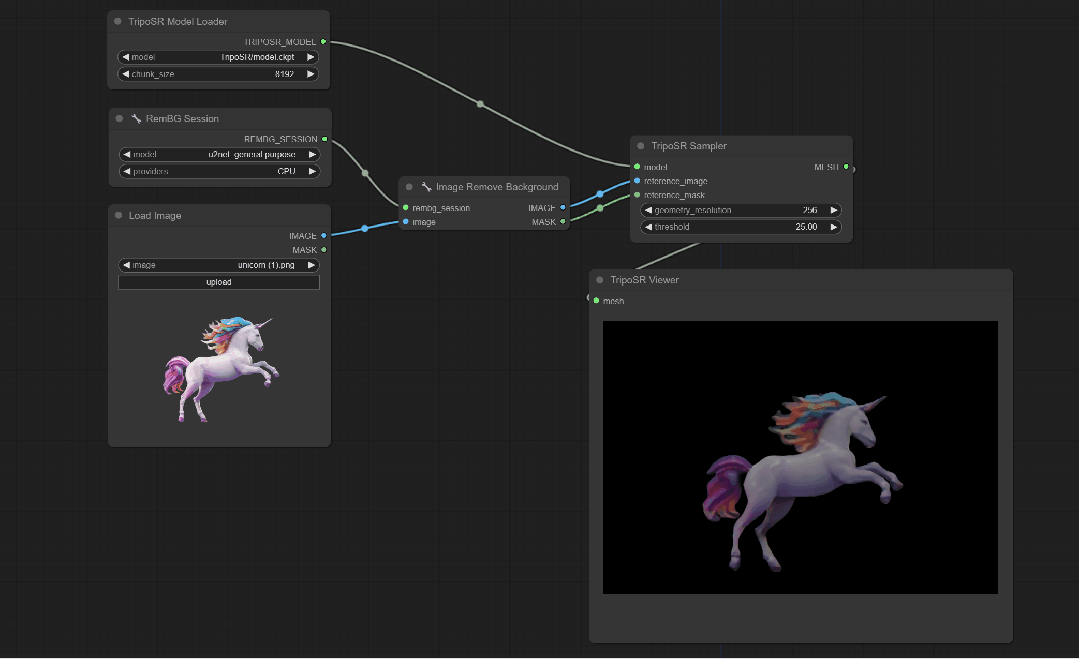Click the link midpoint on the REMBG_SESSION wire
Viewport: 1079px width, 659px height.
click(365, 173)
